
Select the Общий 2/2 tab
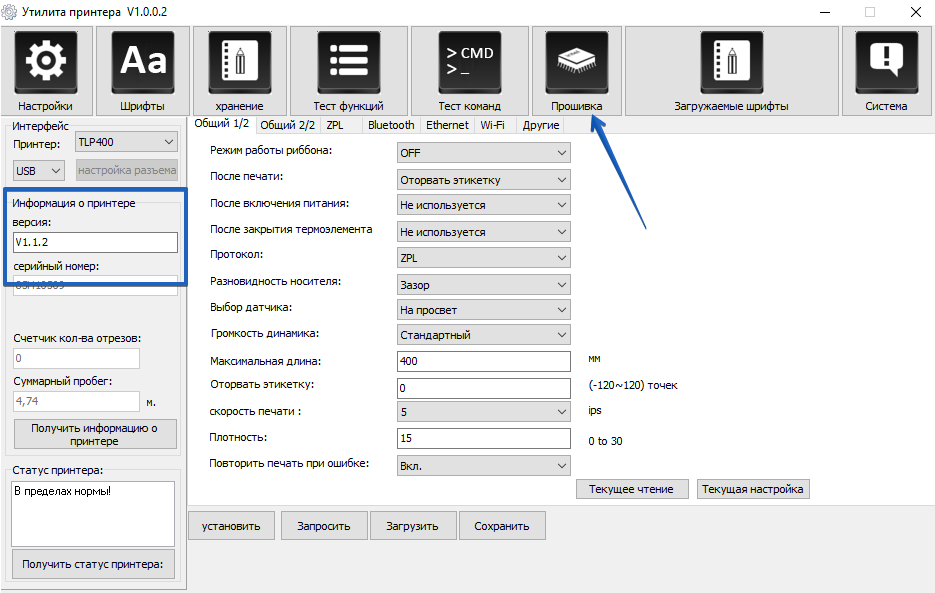pos(287,125)
